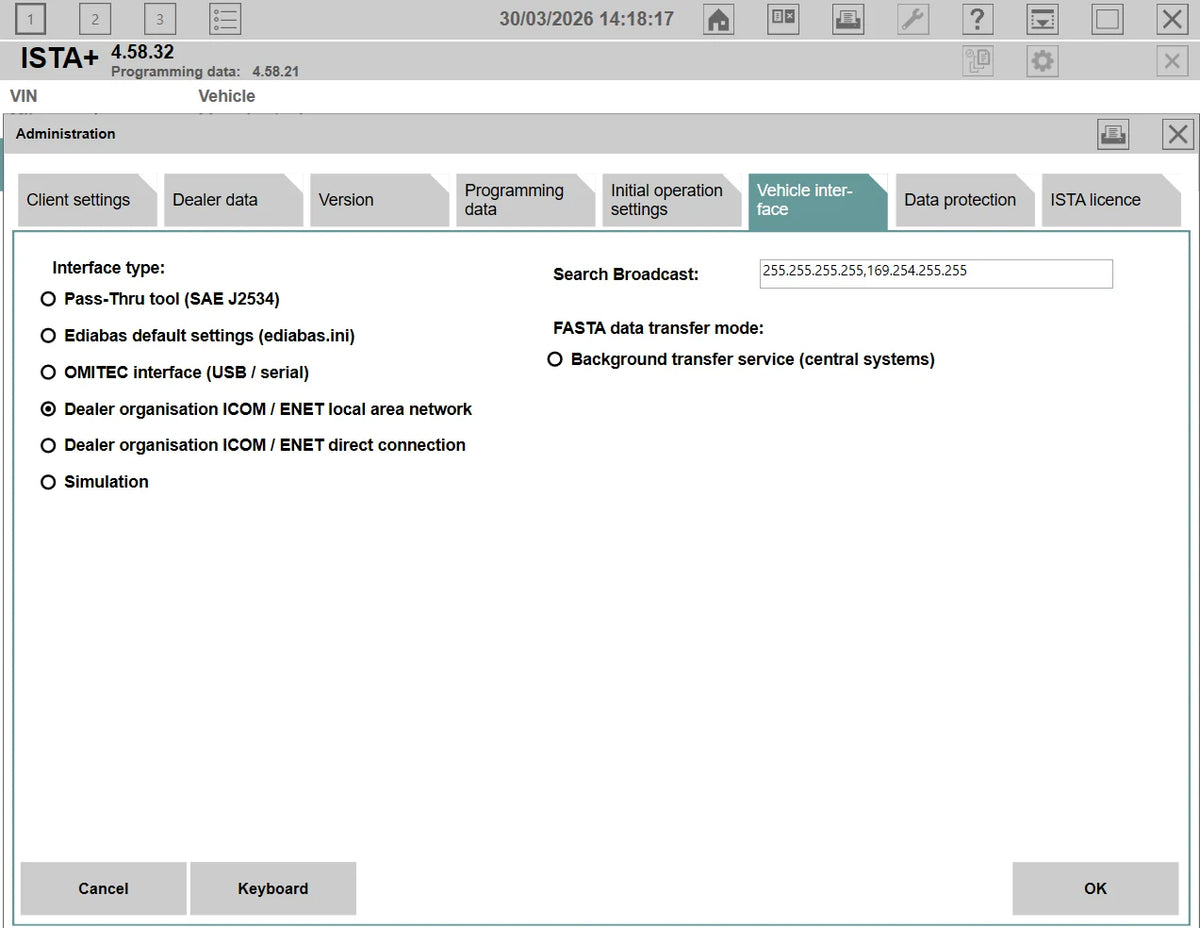Confirm settings with OK button
This screenshot has height=928, width=1200.
(1095, 888)
